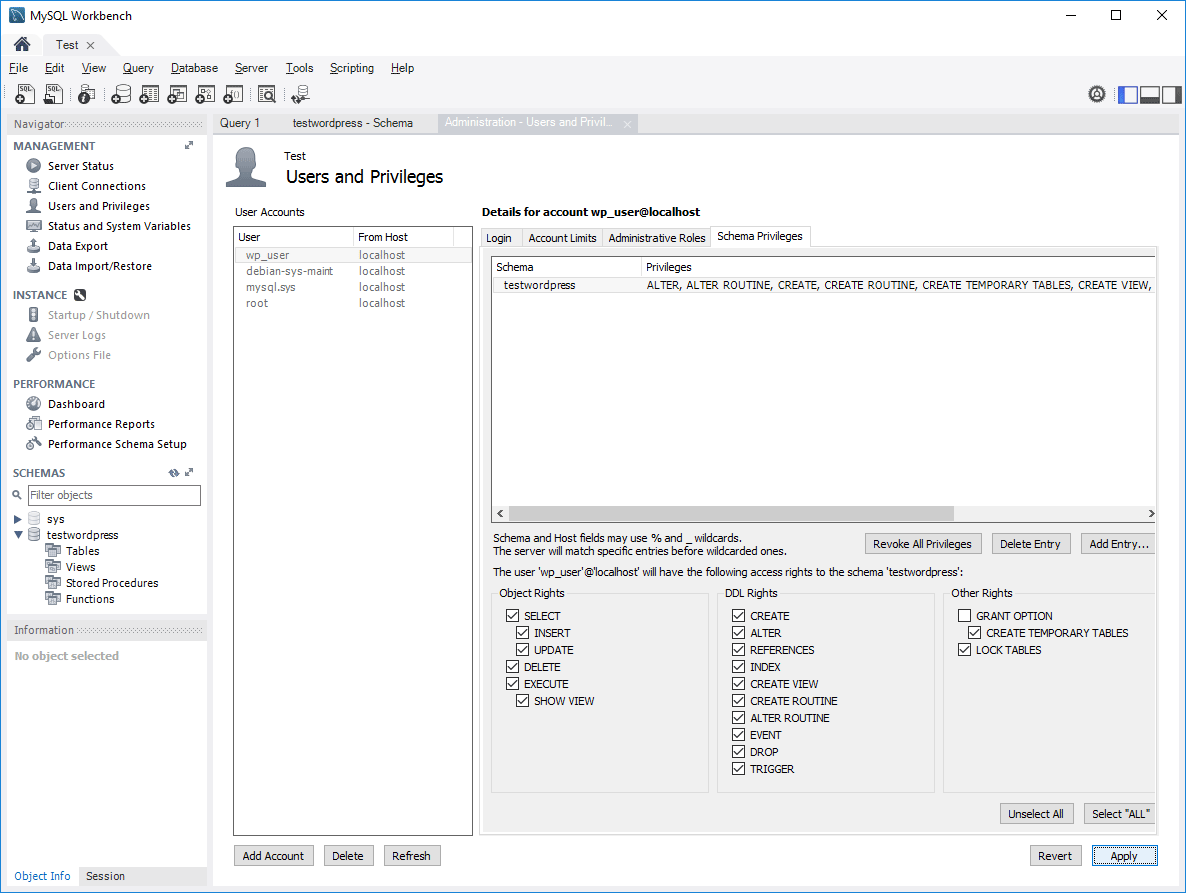Screen dimensions: 1186x893
Task: Open the performance Dashboard
Action: click(x=76, y=404)
